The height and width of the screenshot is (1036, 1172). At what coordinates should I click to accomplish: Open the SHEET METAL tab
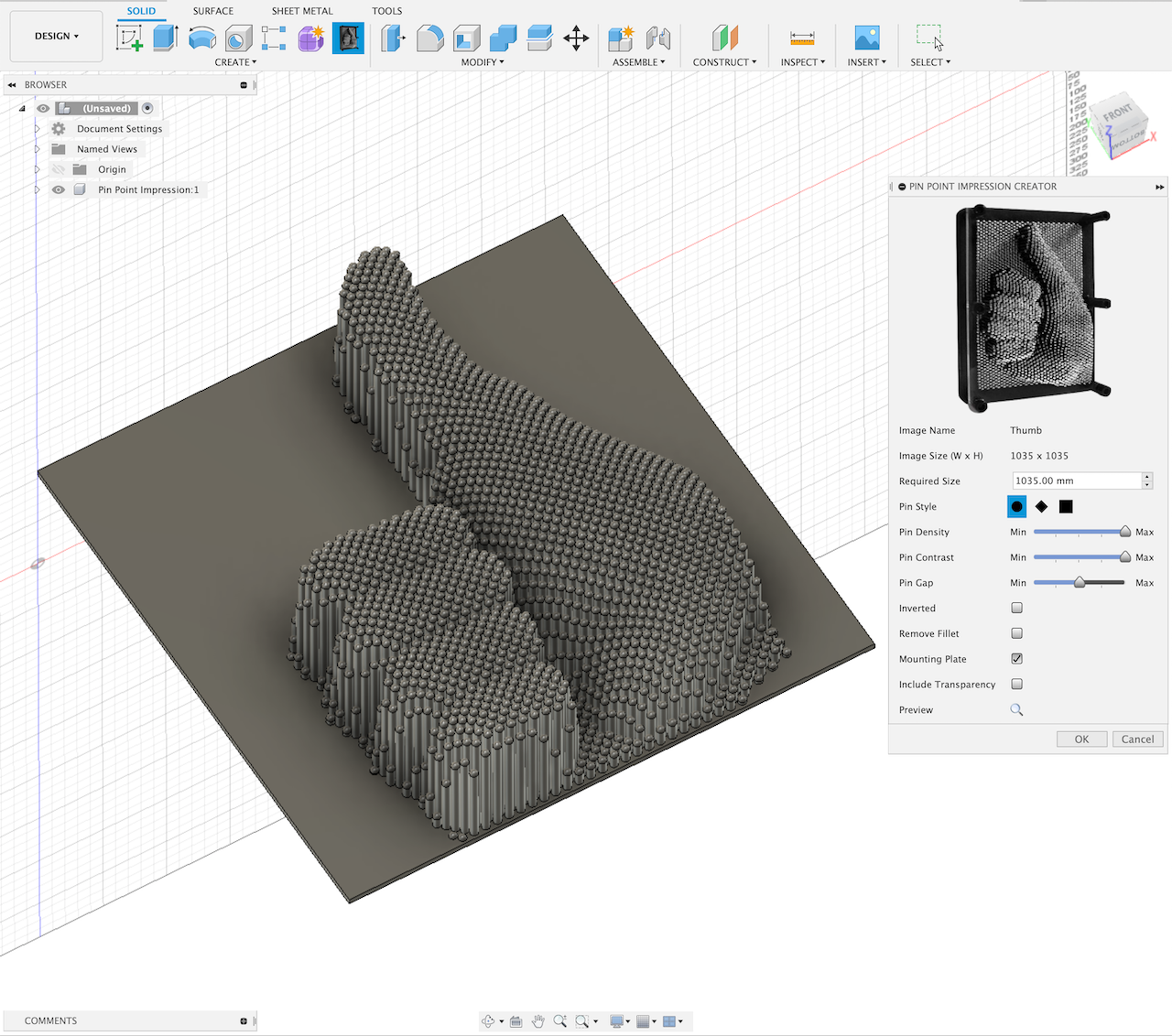tap(302, 11)
